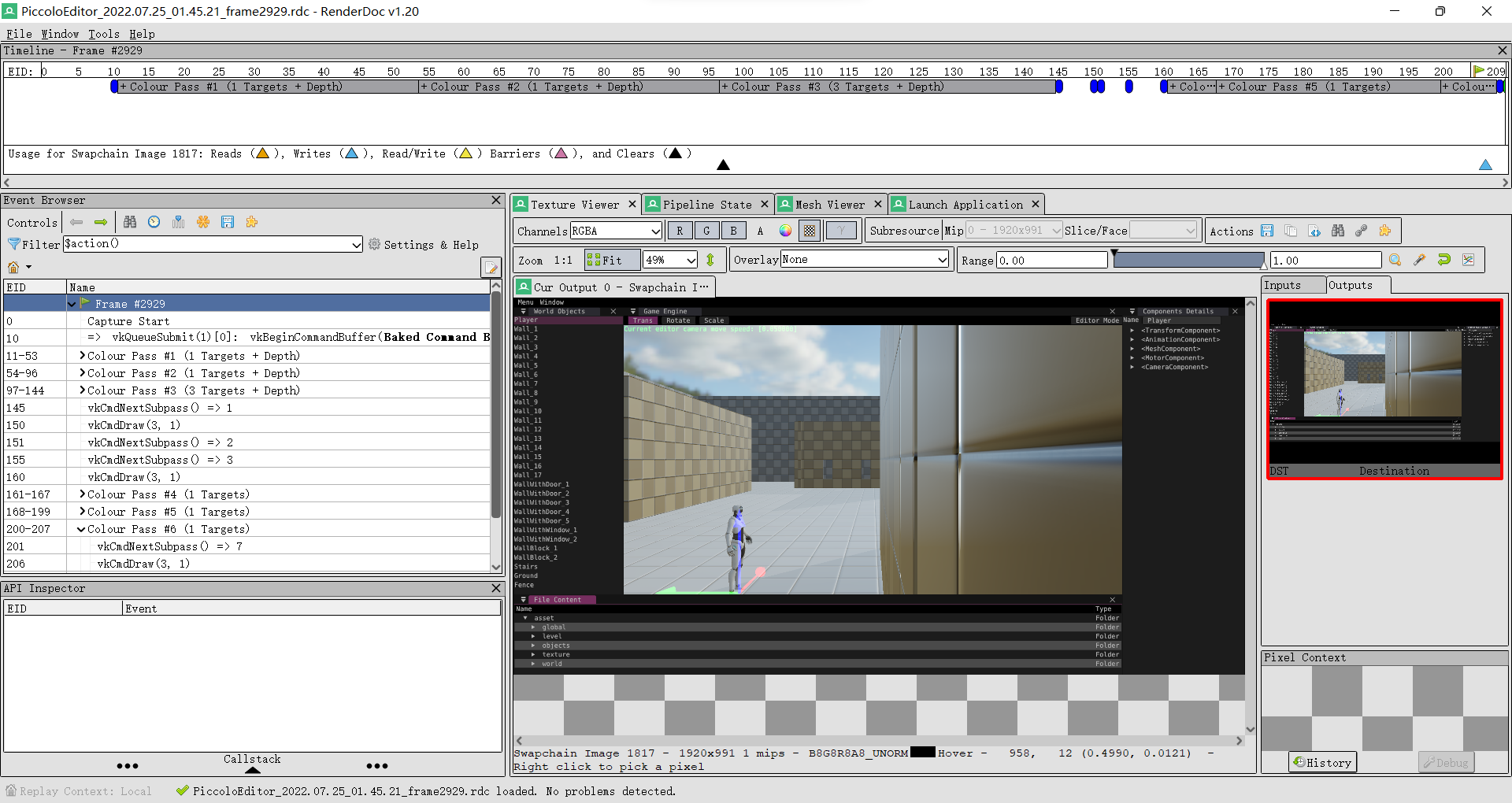Image resolution: width=1512 pixels, height=803 pixels.
Task: Select the Outputs tab
Action: 1358,285
